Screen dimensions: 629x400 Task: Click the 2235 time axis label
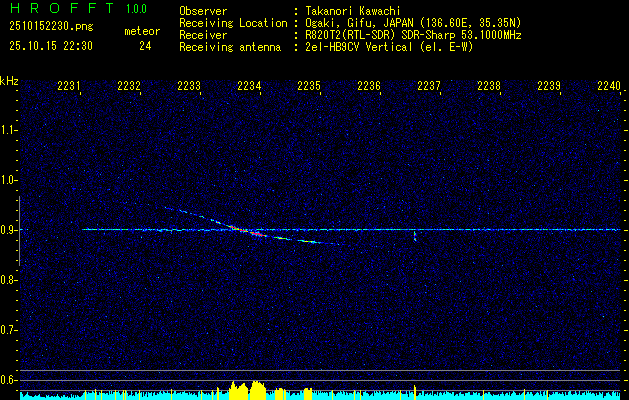point(309,85)
